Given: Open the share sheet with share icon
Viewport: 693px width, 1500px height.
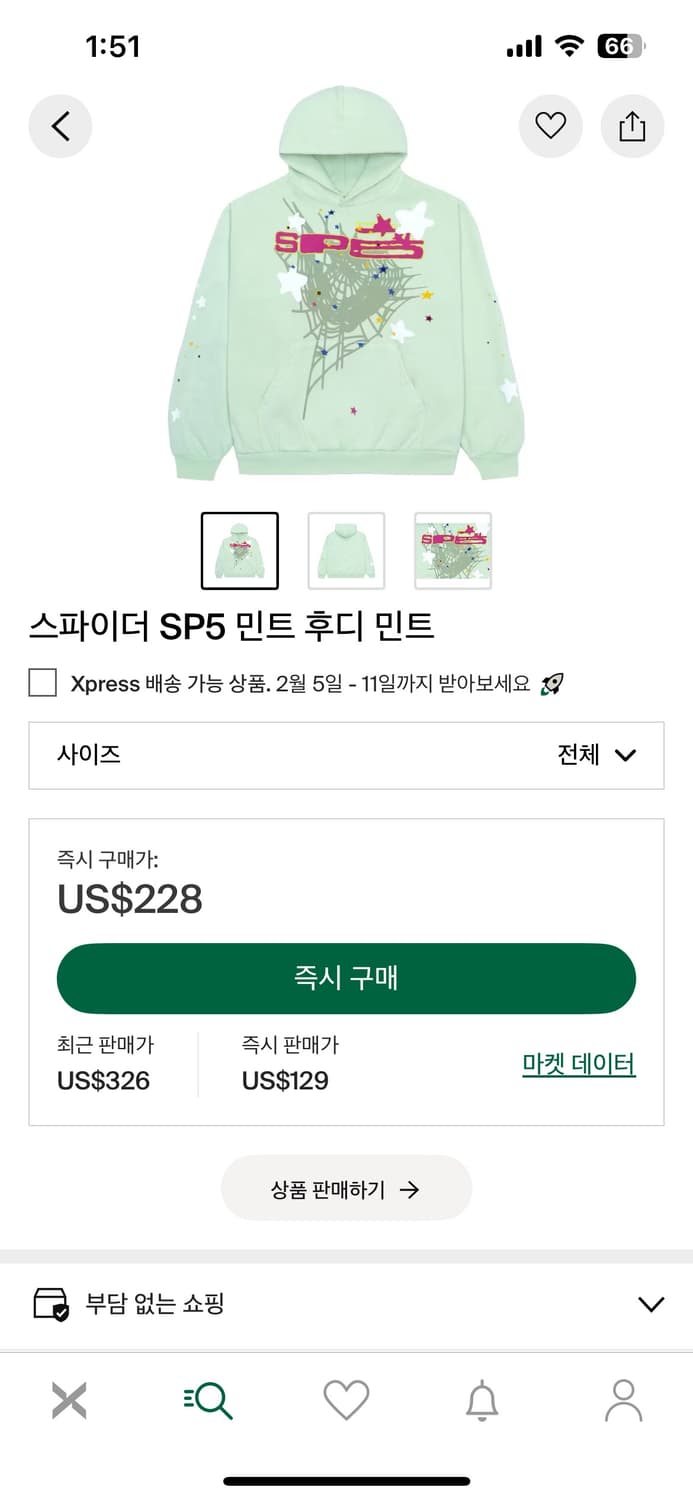Looking at the screenshot, I should tap(632, 126).
